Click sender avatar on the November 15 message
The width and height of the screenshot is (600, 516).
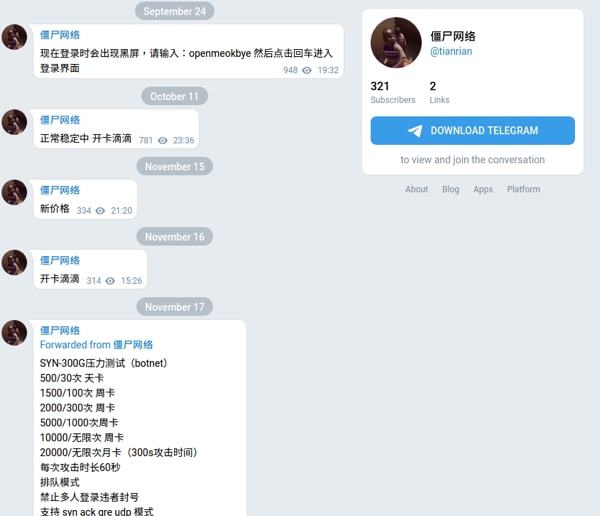(x=15, y=192)
